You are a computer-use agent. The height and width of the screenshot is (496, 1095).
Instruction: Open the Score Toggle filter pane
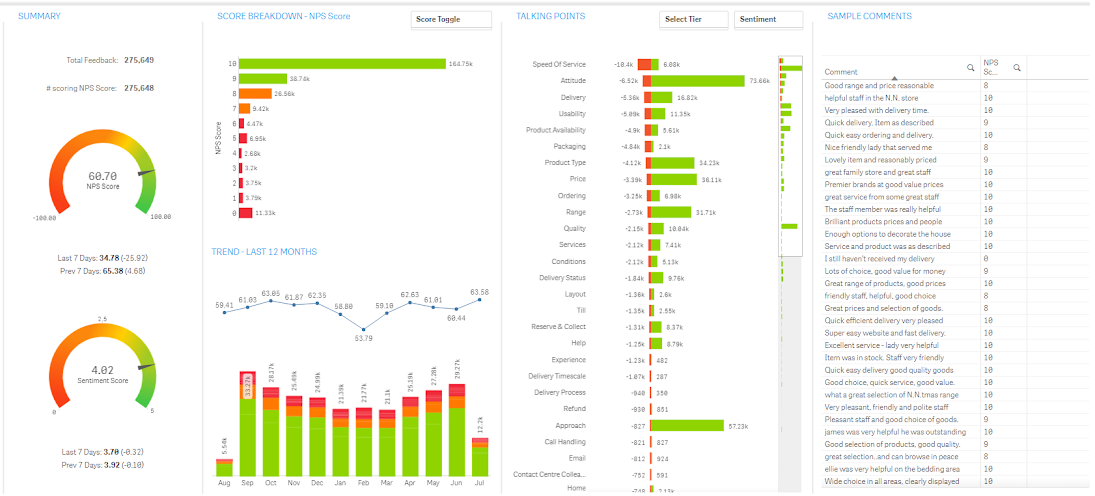[x=451, y=20]
